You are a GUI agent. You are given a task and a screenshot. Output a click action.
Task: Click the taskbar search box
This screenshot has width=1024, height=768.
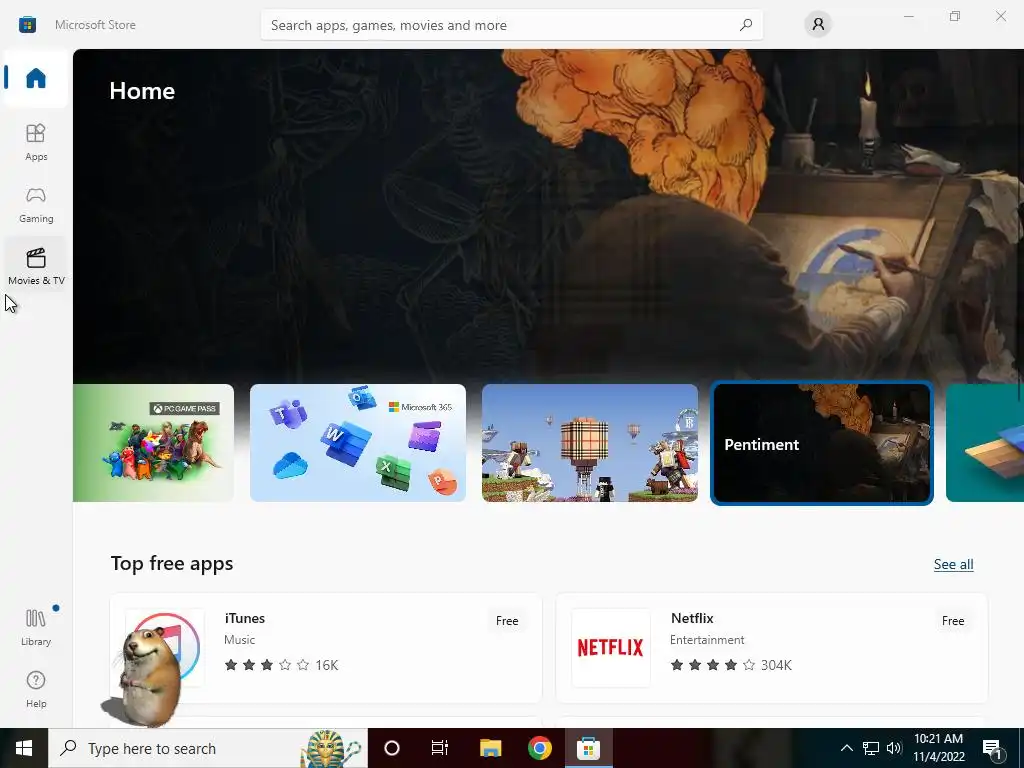click(208, 748)
